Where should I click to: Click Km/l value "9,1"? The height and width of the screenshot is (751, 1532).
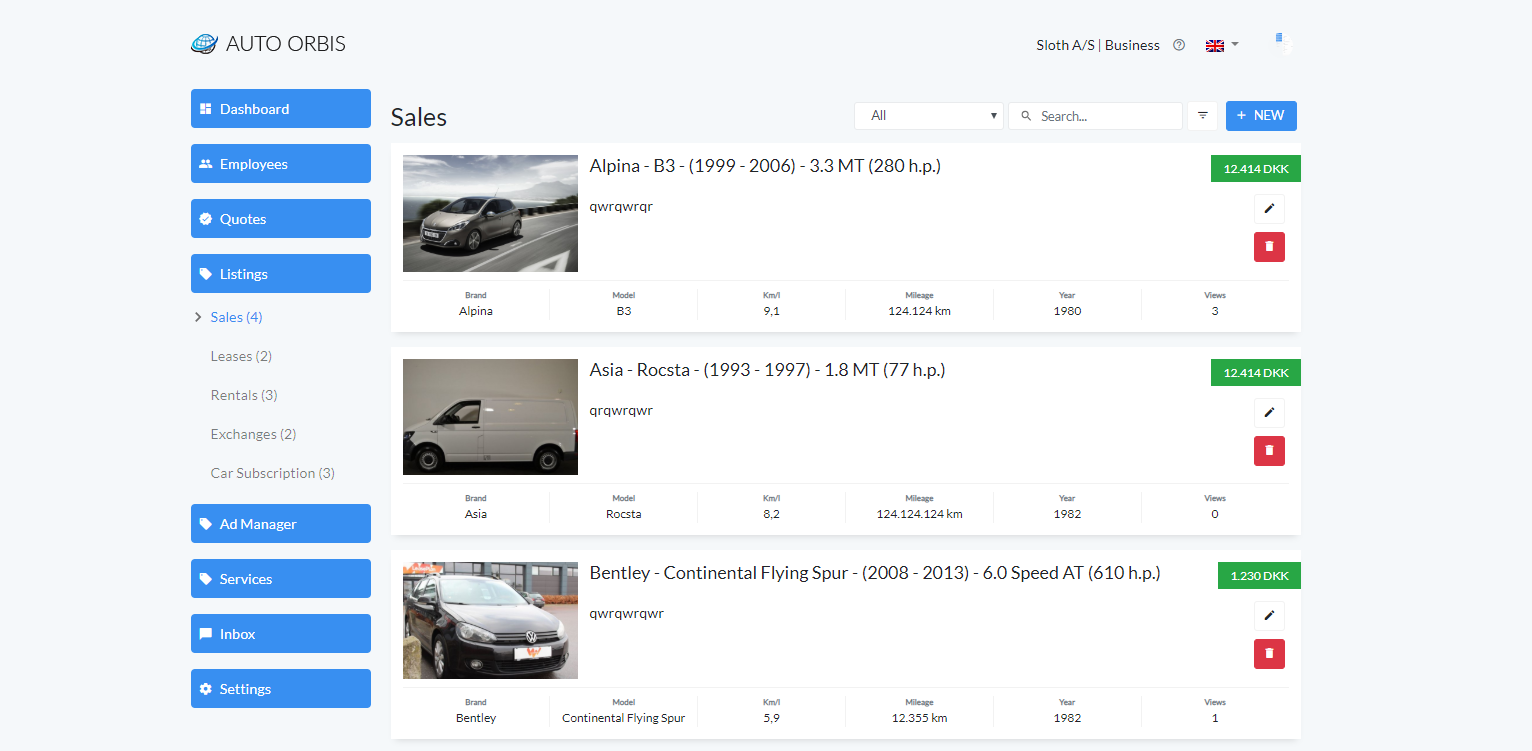pyautogui.click(x=771, y=311)
